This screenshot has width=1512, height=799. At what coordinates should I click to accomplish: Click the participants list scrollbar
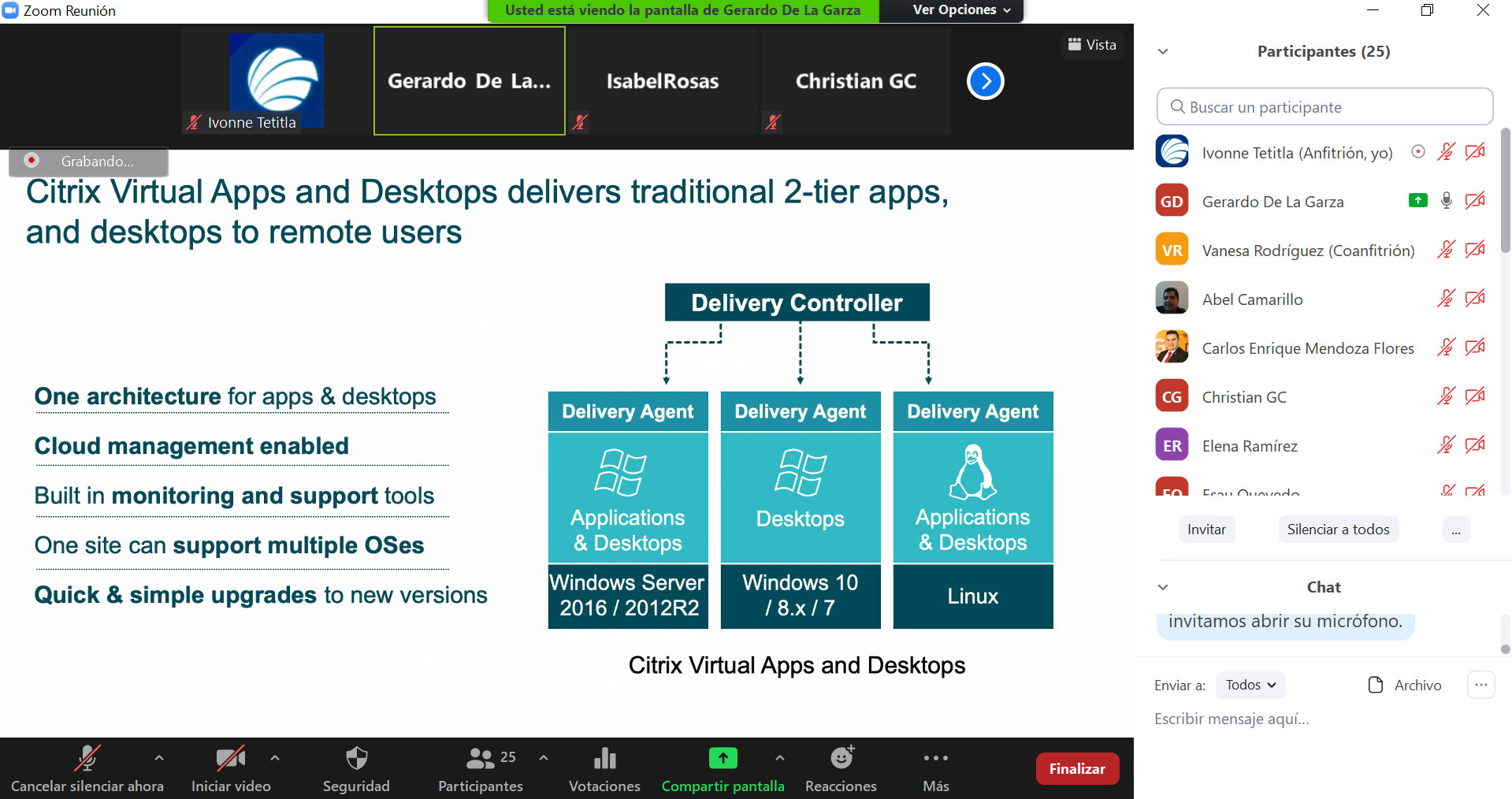pyautogui.click(x=1505, y=191)
